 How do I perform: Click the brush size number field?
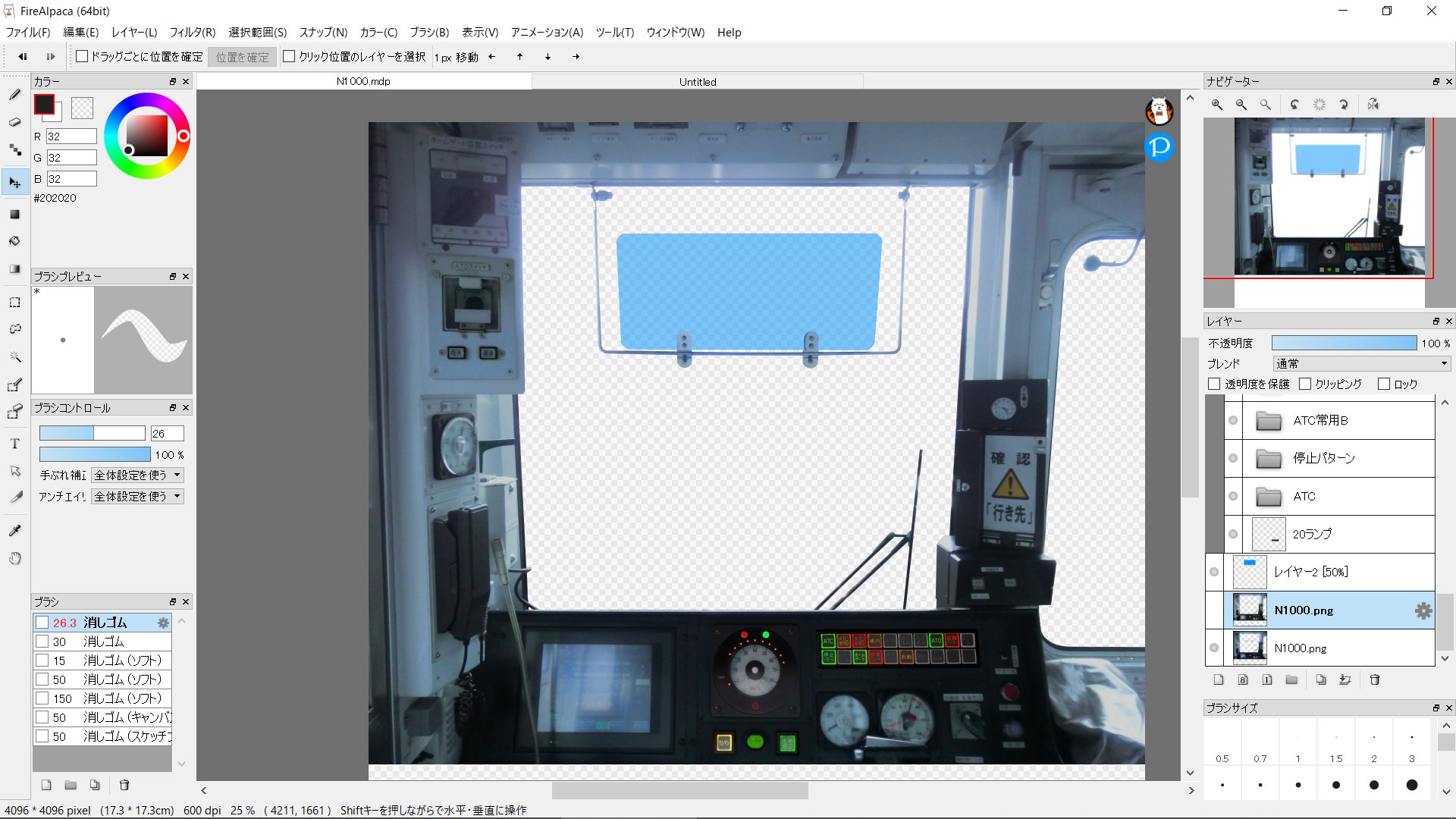point(167,433)
